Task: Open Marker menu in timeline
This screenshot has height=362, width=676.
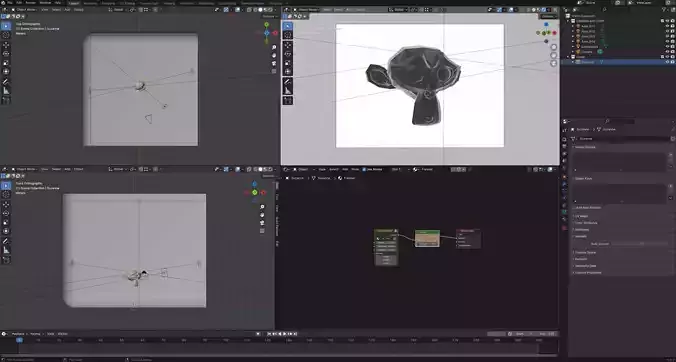Action: [x=63, y=334]
